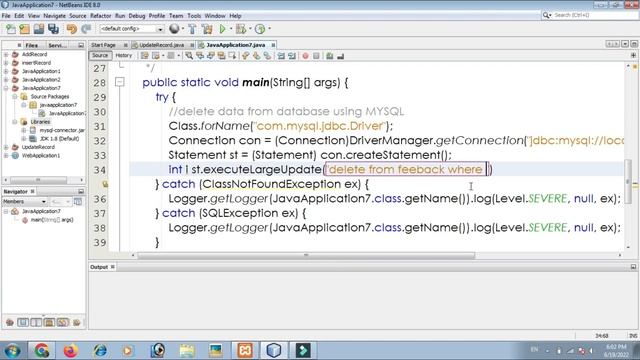Open XAMPP from the taskbar
The width and height of the screenshot is (640, 360).
pyautogui.click(x=245, y=350)
